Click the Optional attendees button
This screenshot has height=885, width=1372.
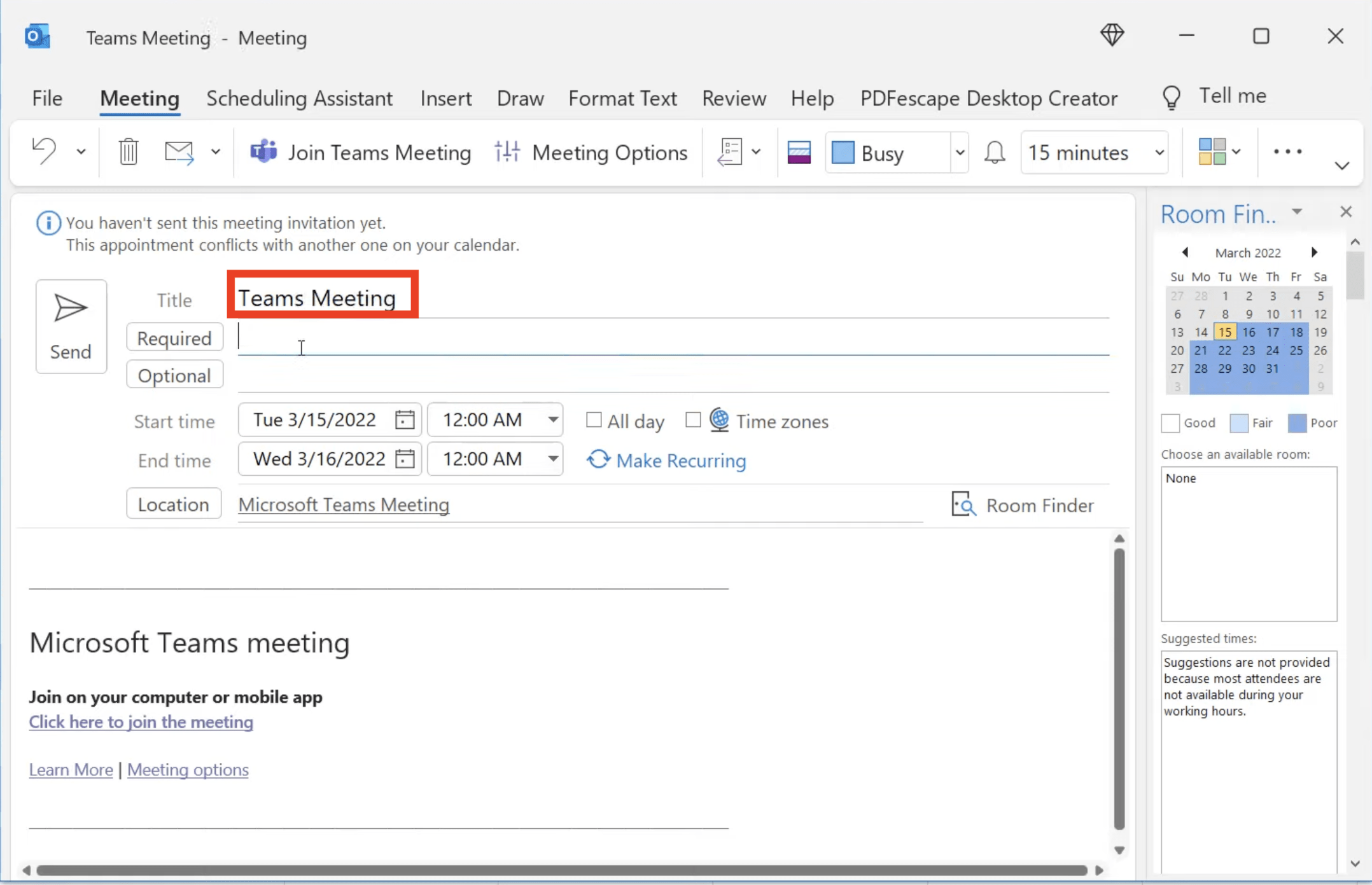point(174,375)
